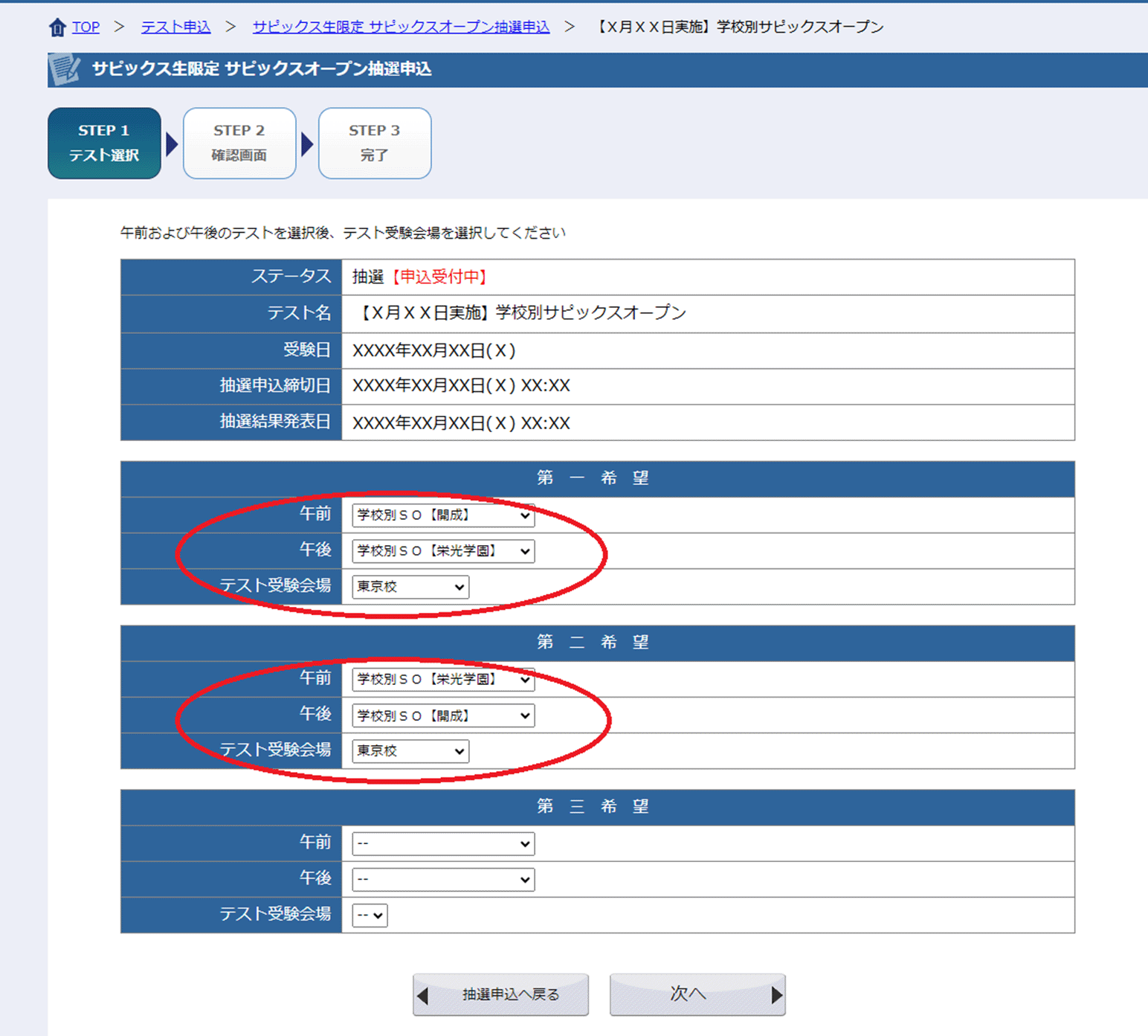This screenshot has width=1148, height=1036.
Task: Open first choice 午前 test dropdown
Action: point(443,515)
